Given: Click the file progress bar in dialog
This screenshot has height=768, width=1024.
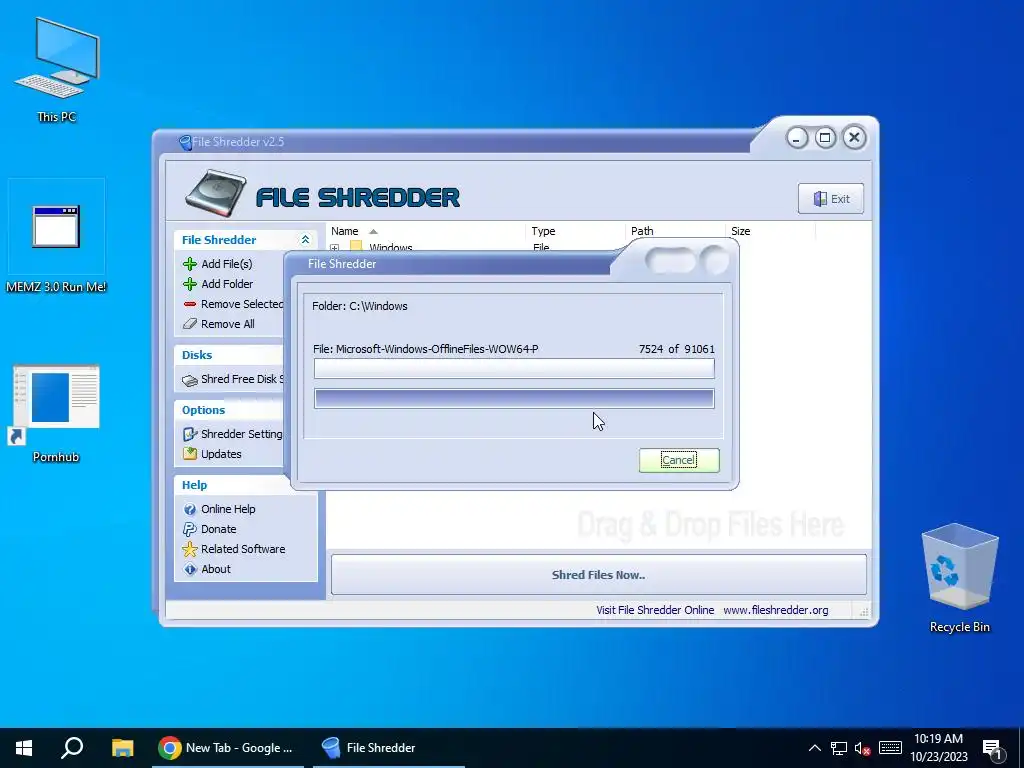Looking at the screenshot, I should [514, 369].
